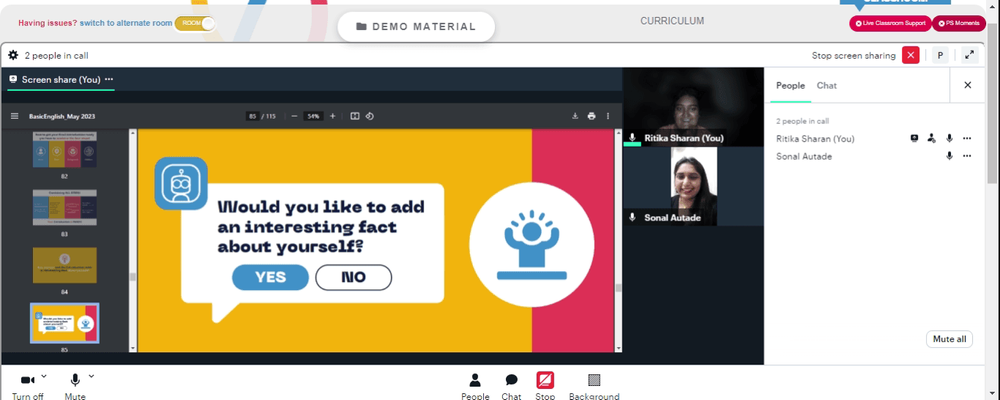Click the mic icon on Sonal Autade's video tile
The image size is (1000, 400).
coord(633,218)
